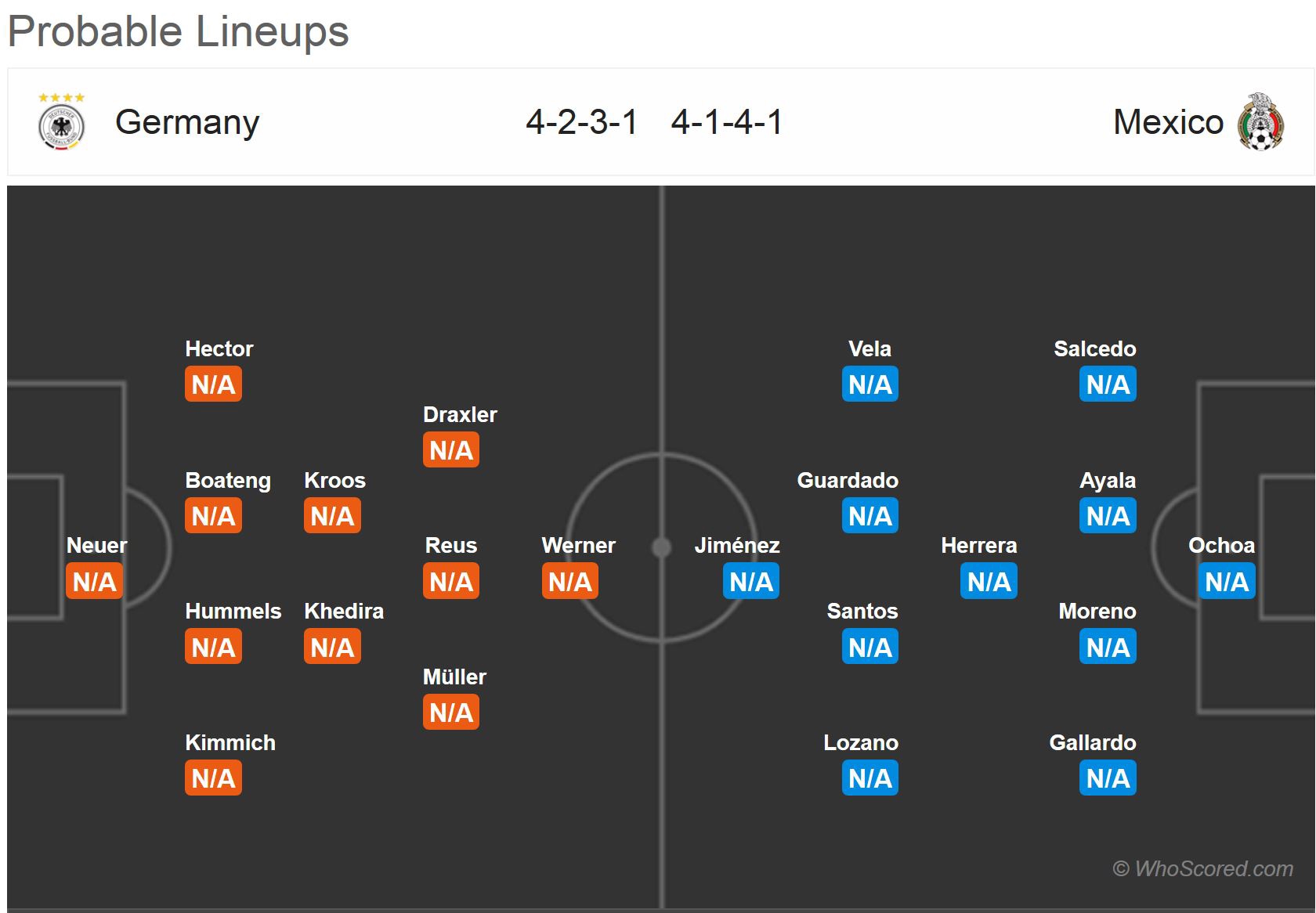
Task: Open the Mexico team name link
Action: pyautogui.click(x=1168, y=122)
